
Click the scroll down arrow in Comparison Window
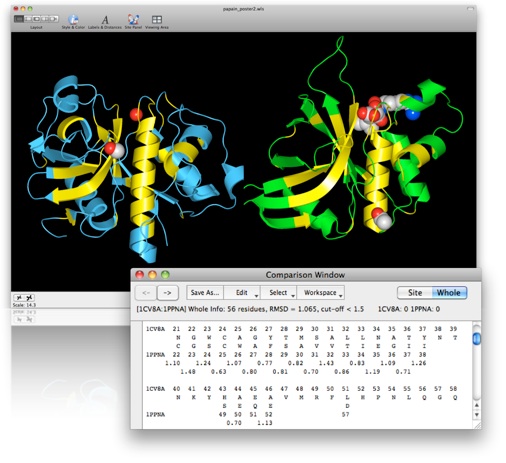coord(477,415)
